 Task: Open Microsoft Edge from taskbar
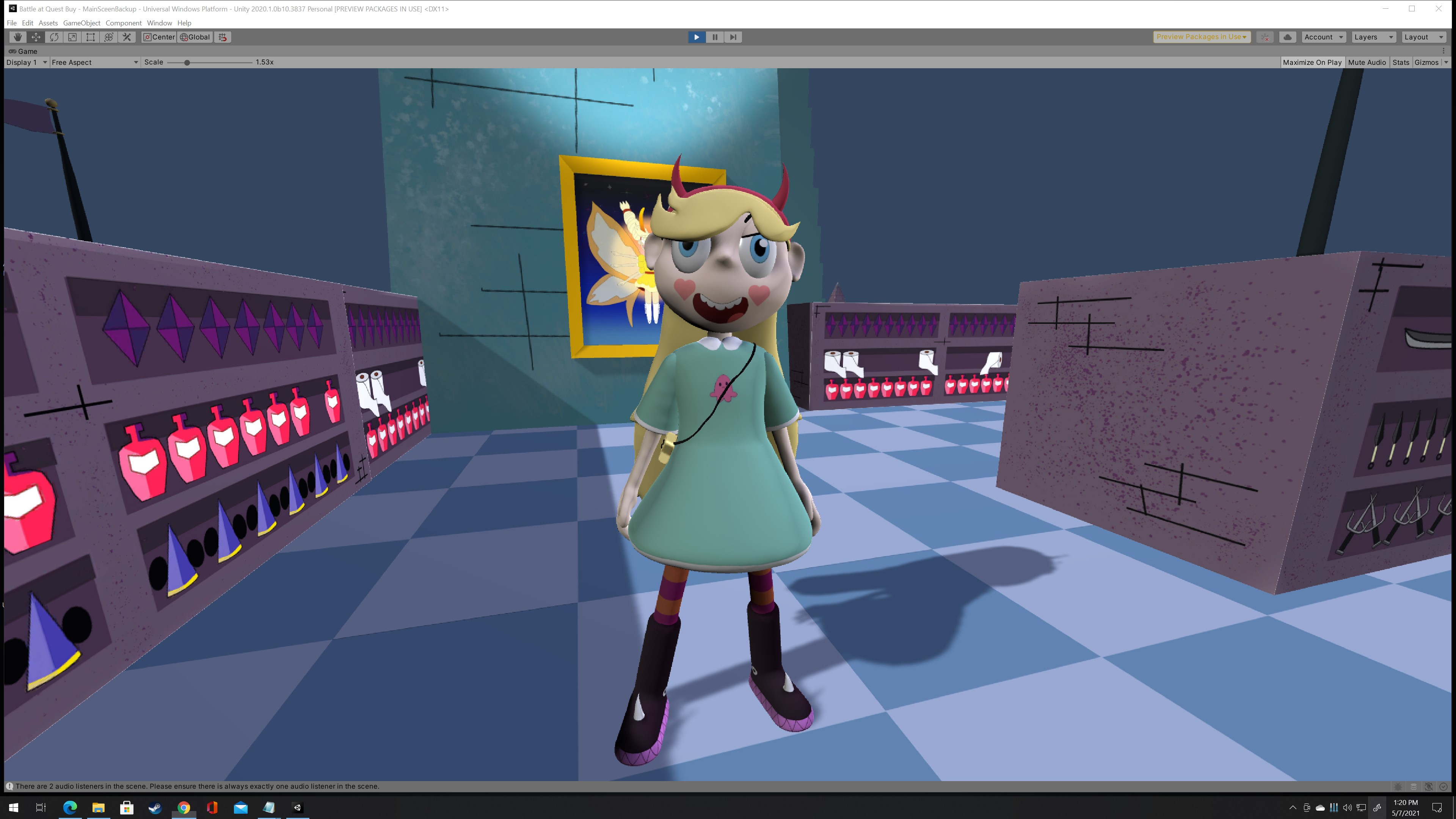(x=69, y=807)
